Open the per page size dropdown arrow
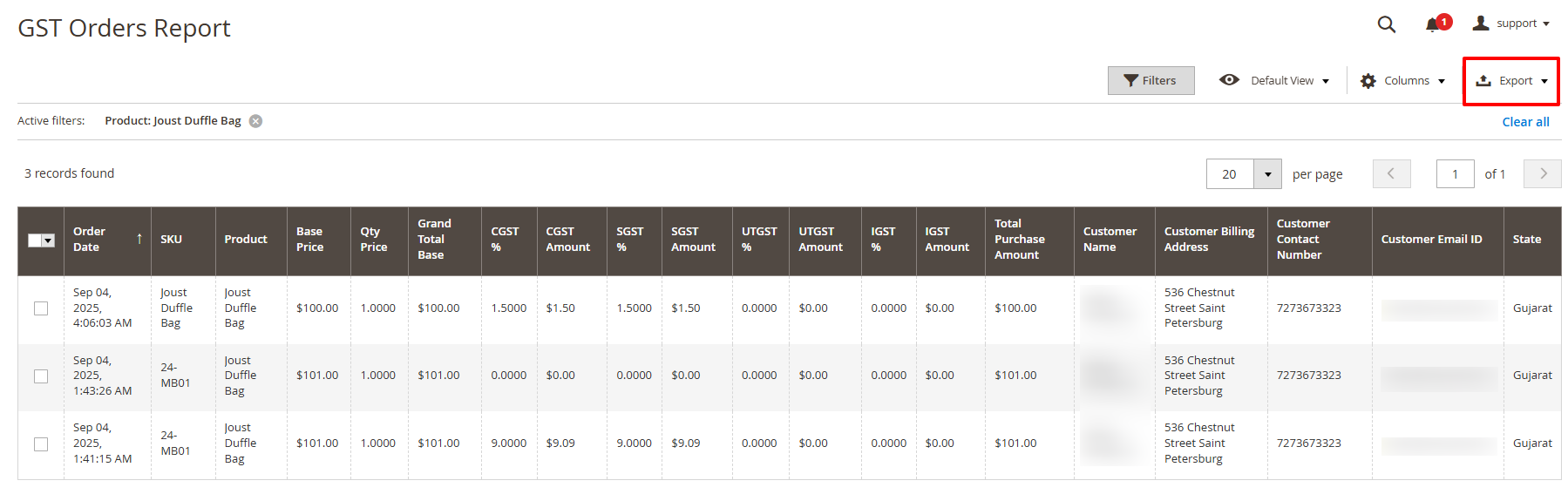The height and width of the screenshot is (501, 1568). 1267,174
